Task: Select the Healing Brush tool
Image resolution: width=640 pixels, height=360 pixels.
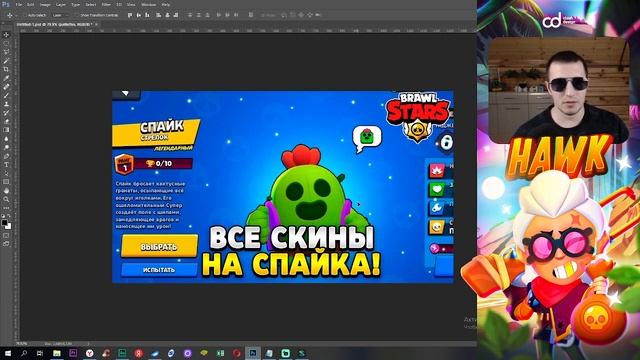Action: 7,87
